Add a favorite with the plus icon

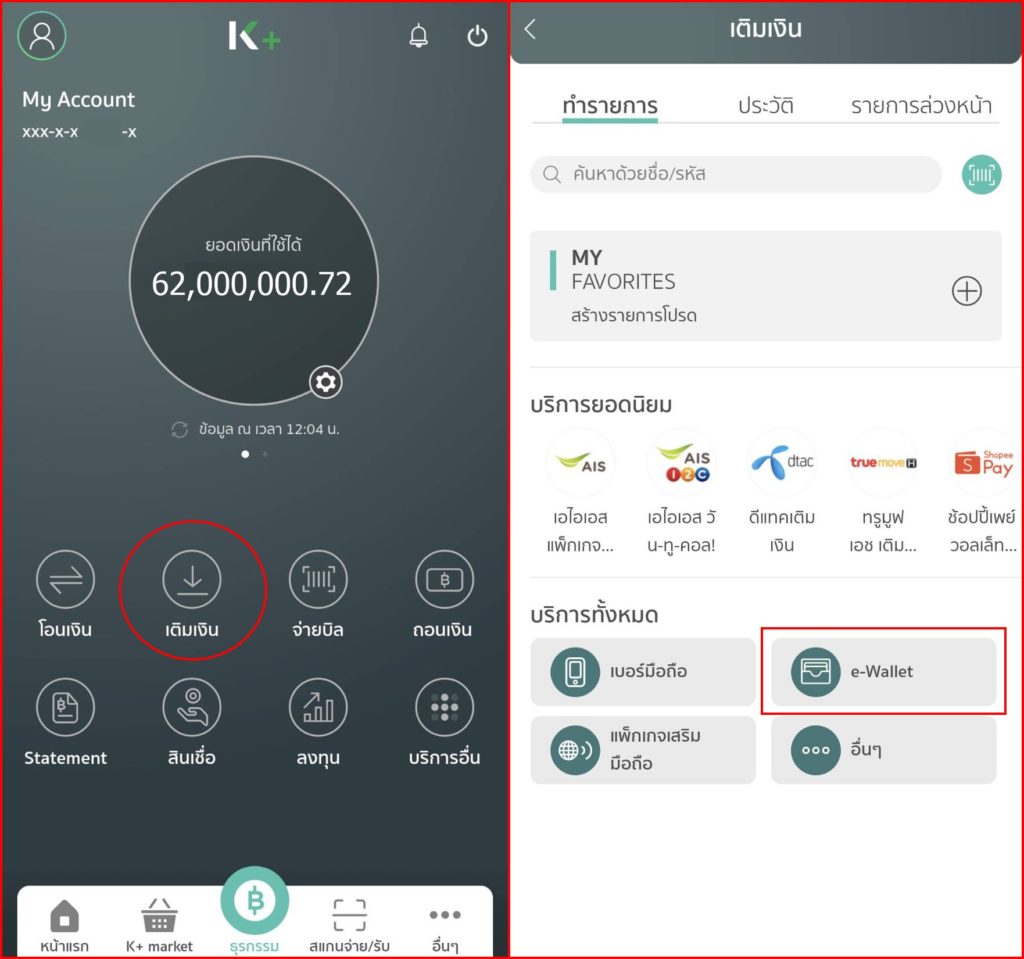point(966,291)
